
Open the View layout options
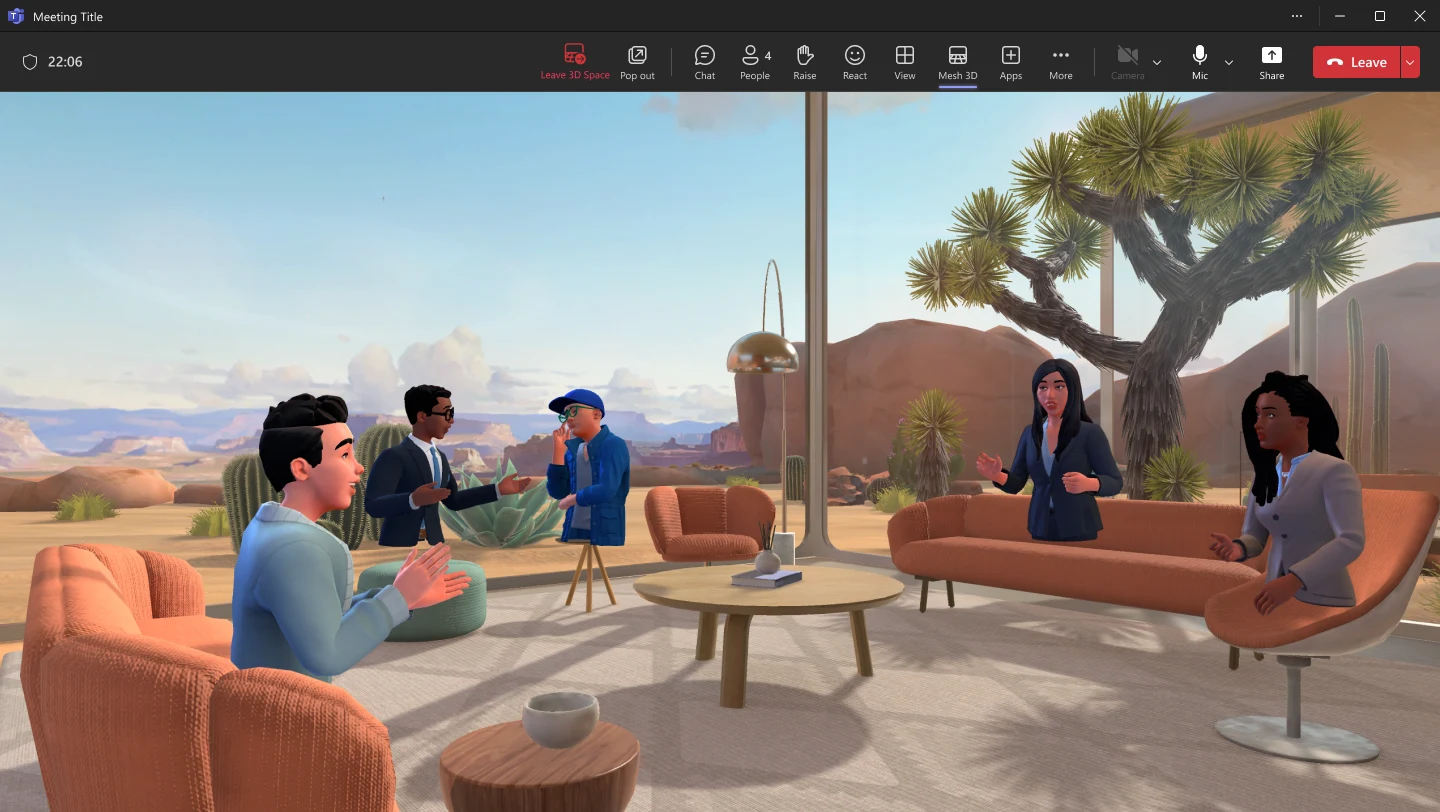pos(905,62)
